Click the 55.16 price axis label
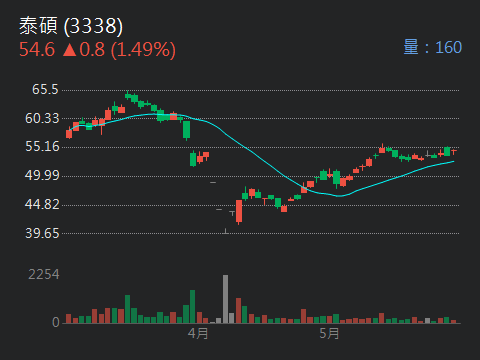The image size is (480, 360). [x=42, y=146]
